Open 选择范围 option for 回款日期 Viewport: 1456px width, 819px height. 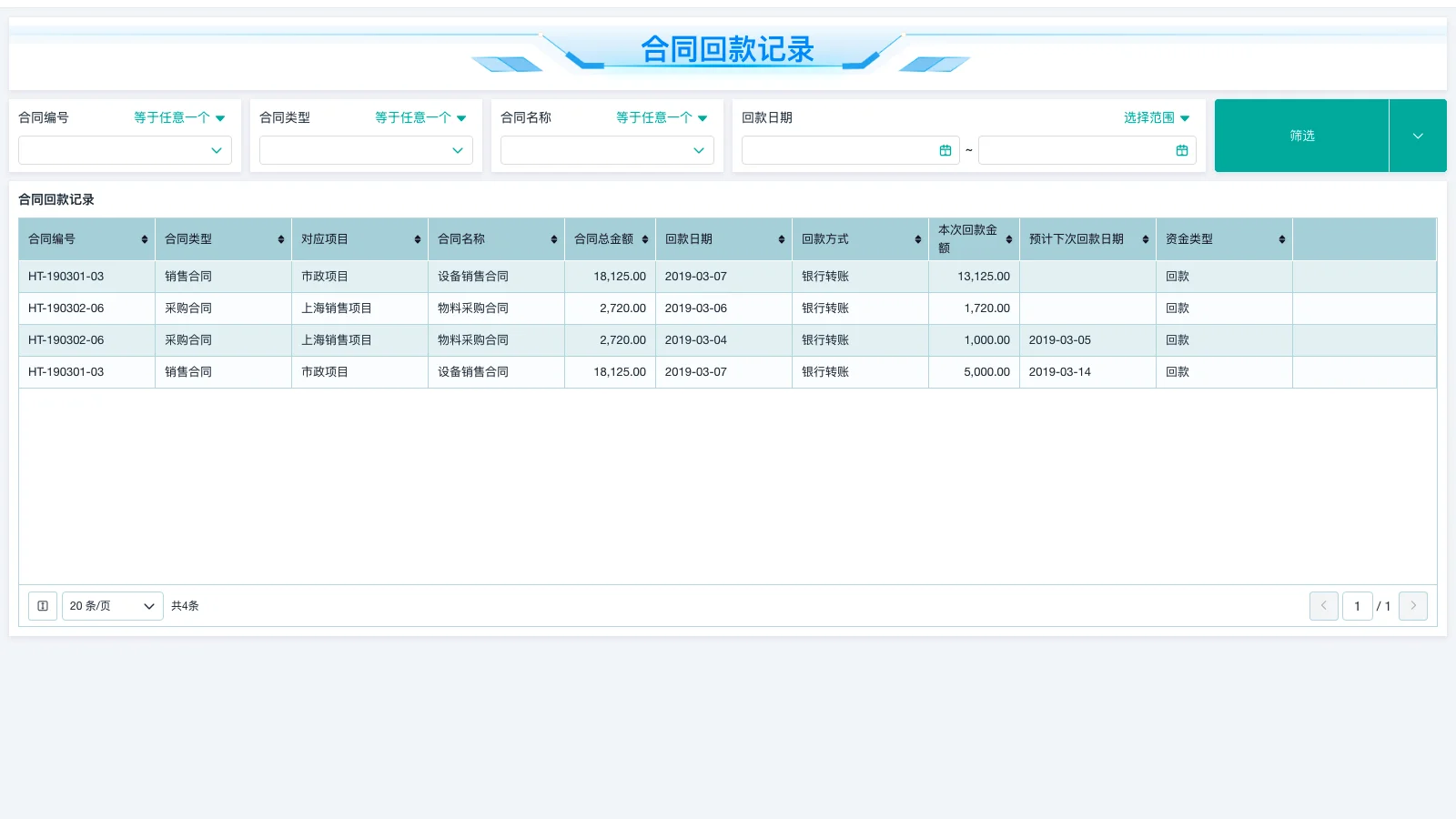point(1156,116)
